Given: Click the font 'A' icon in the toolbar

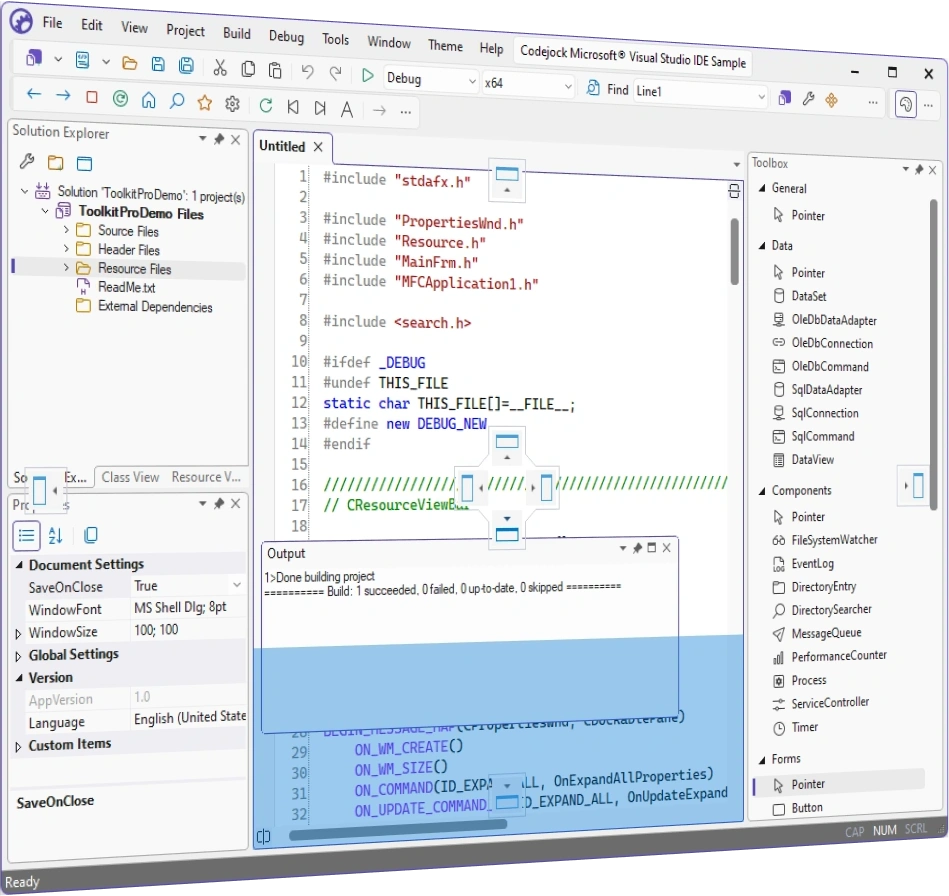Looking at the screenshot, I should click(x=347, y=110).
